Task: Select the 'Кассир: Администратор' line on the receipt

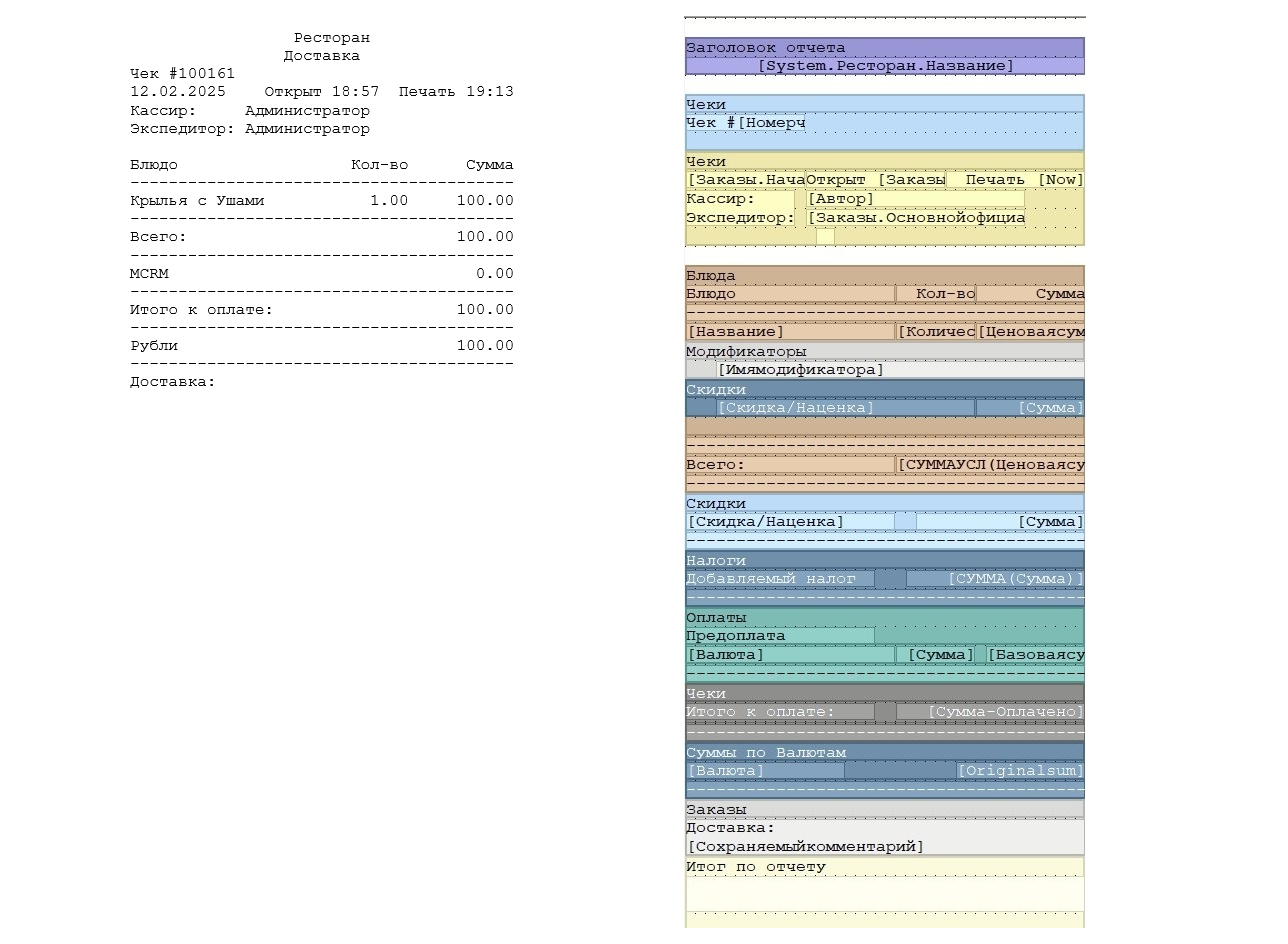Action: point(250,111)
